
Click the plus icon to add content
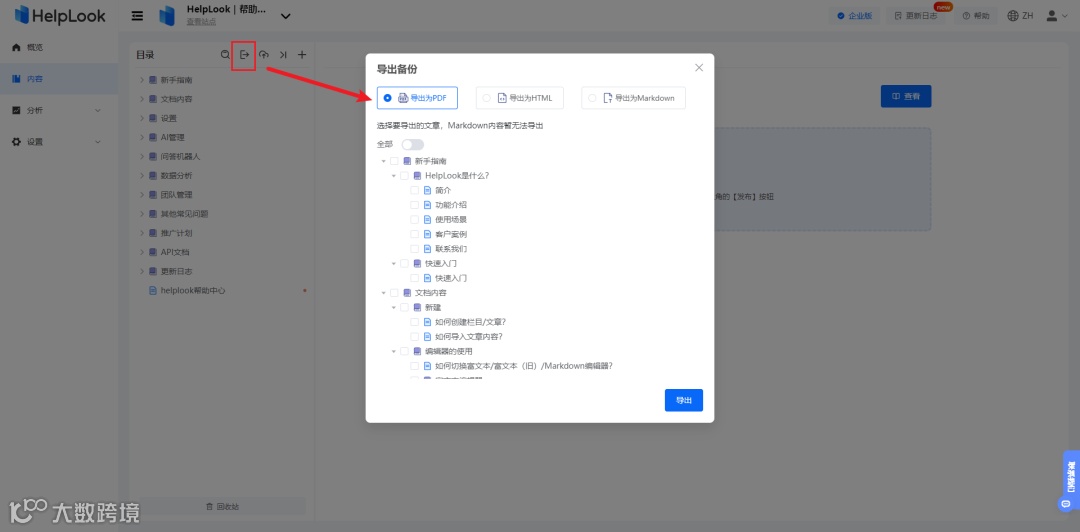click(x=302, y=54)
